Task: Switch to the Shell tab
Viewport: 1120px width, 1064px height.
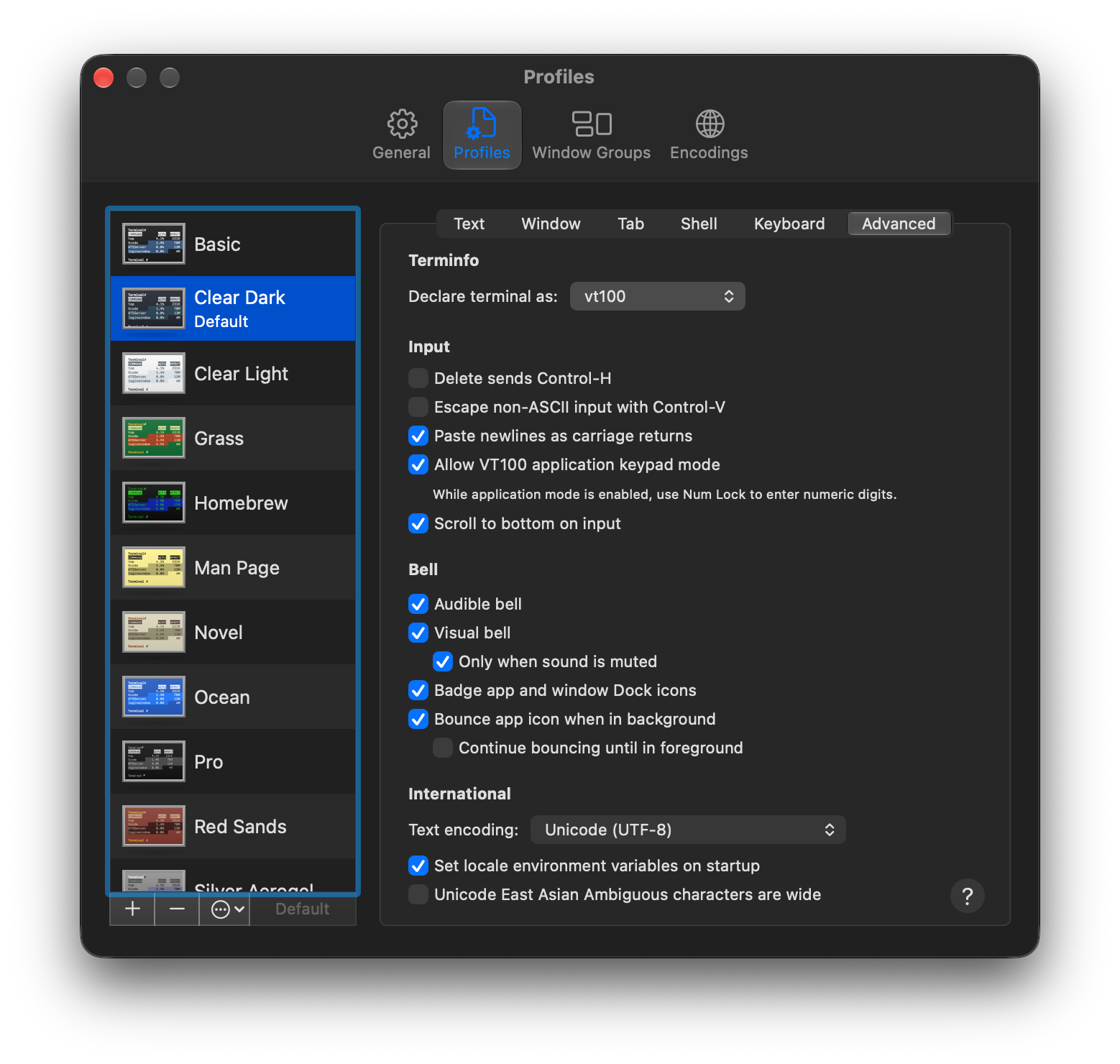Action: (x=699, y=224)
